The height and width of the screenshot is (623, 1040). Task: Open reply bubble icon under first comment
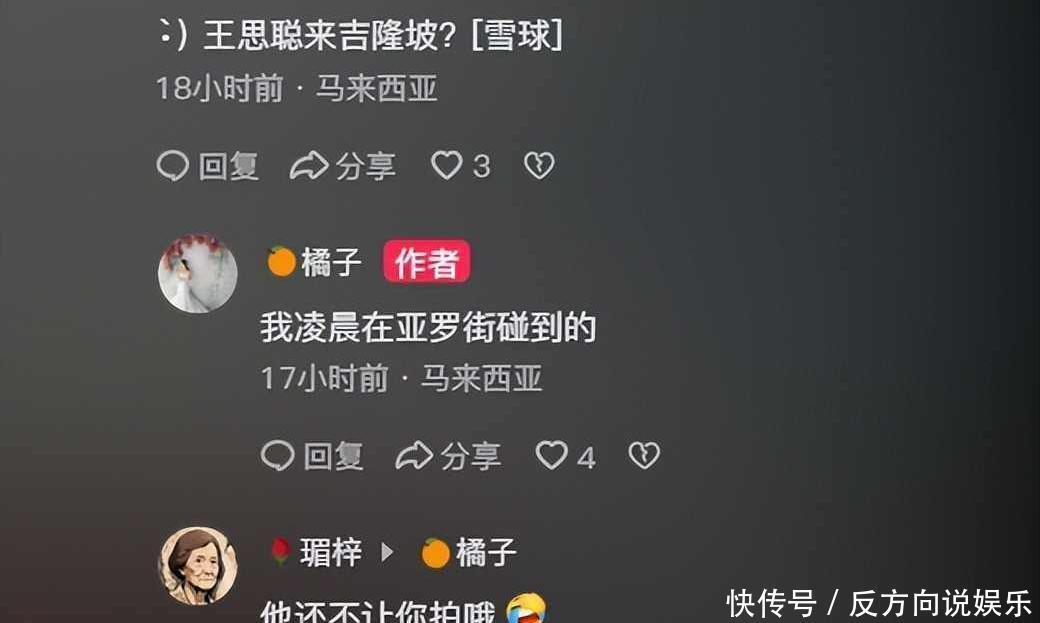(x=173, y=165)
